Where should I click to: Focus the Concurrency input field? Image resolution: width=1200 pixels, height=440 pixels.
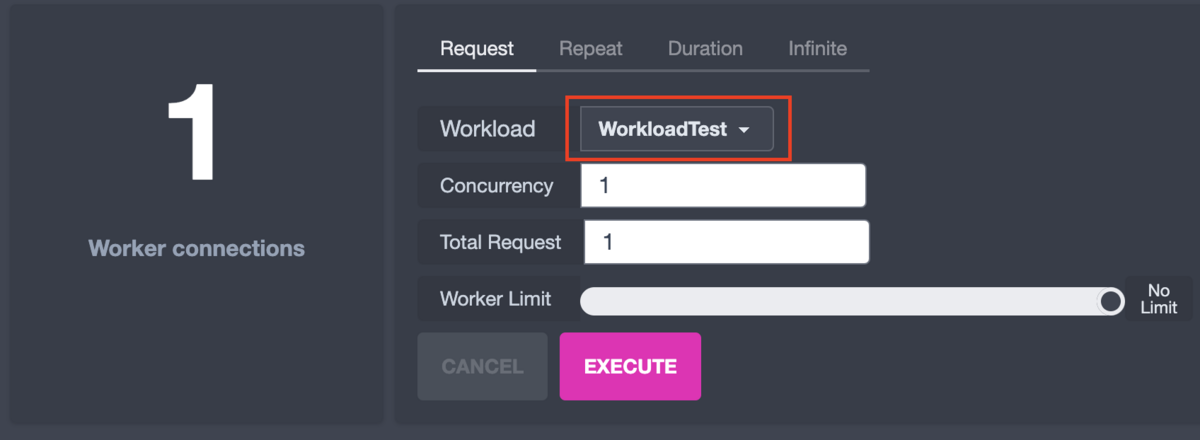click(x=723, y=185)
